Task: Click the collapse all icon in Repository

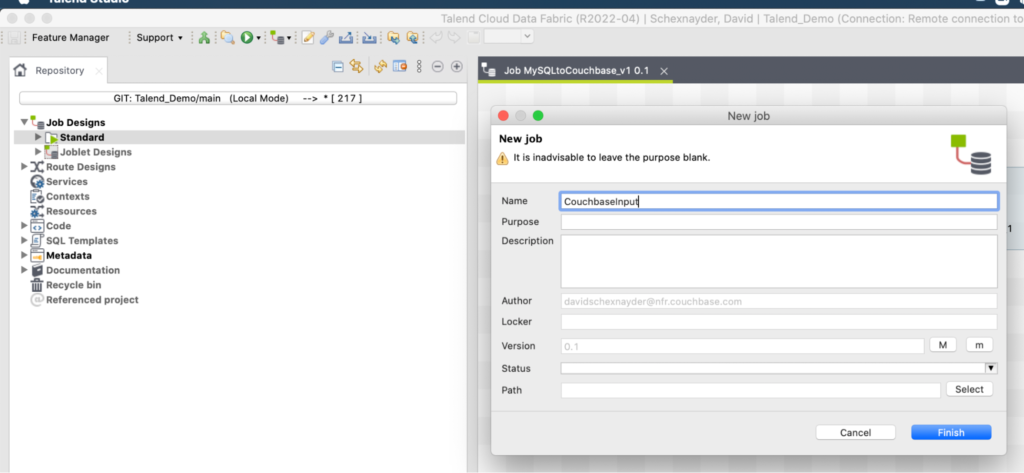Action: pos(338,66)
